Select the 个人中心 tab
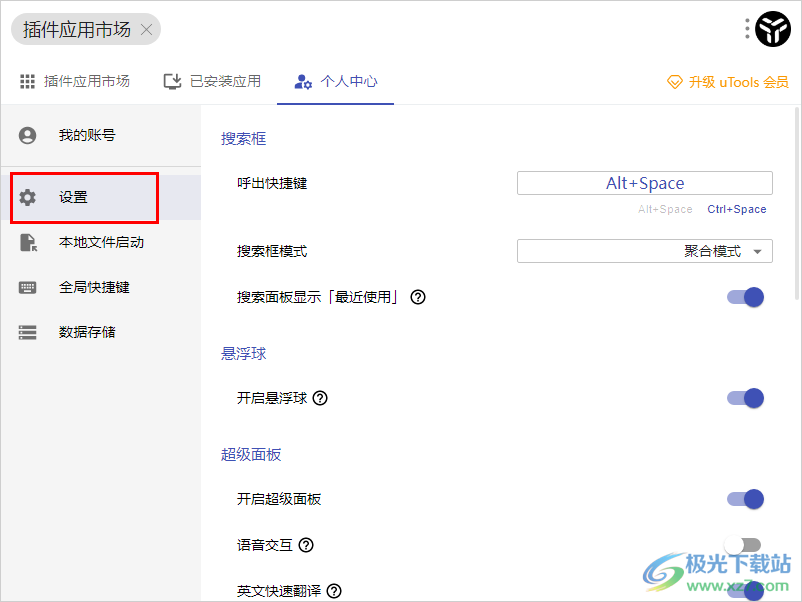Screen dimensions: 802x602 [336, 81]
